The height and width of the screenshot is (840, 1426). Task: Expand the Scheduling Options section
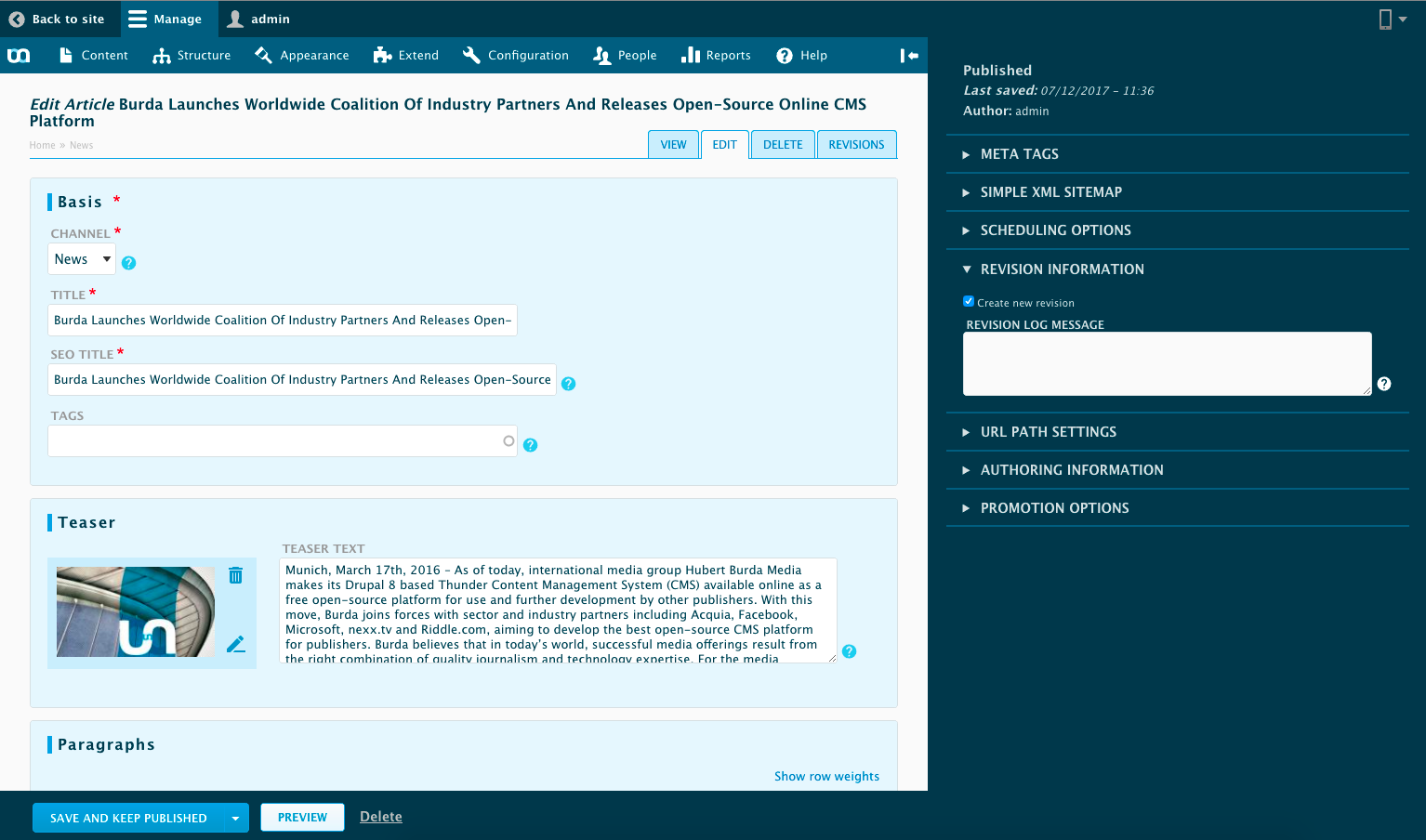(1178, 230)
